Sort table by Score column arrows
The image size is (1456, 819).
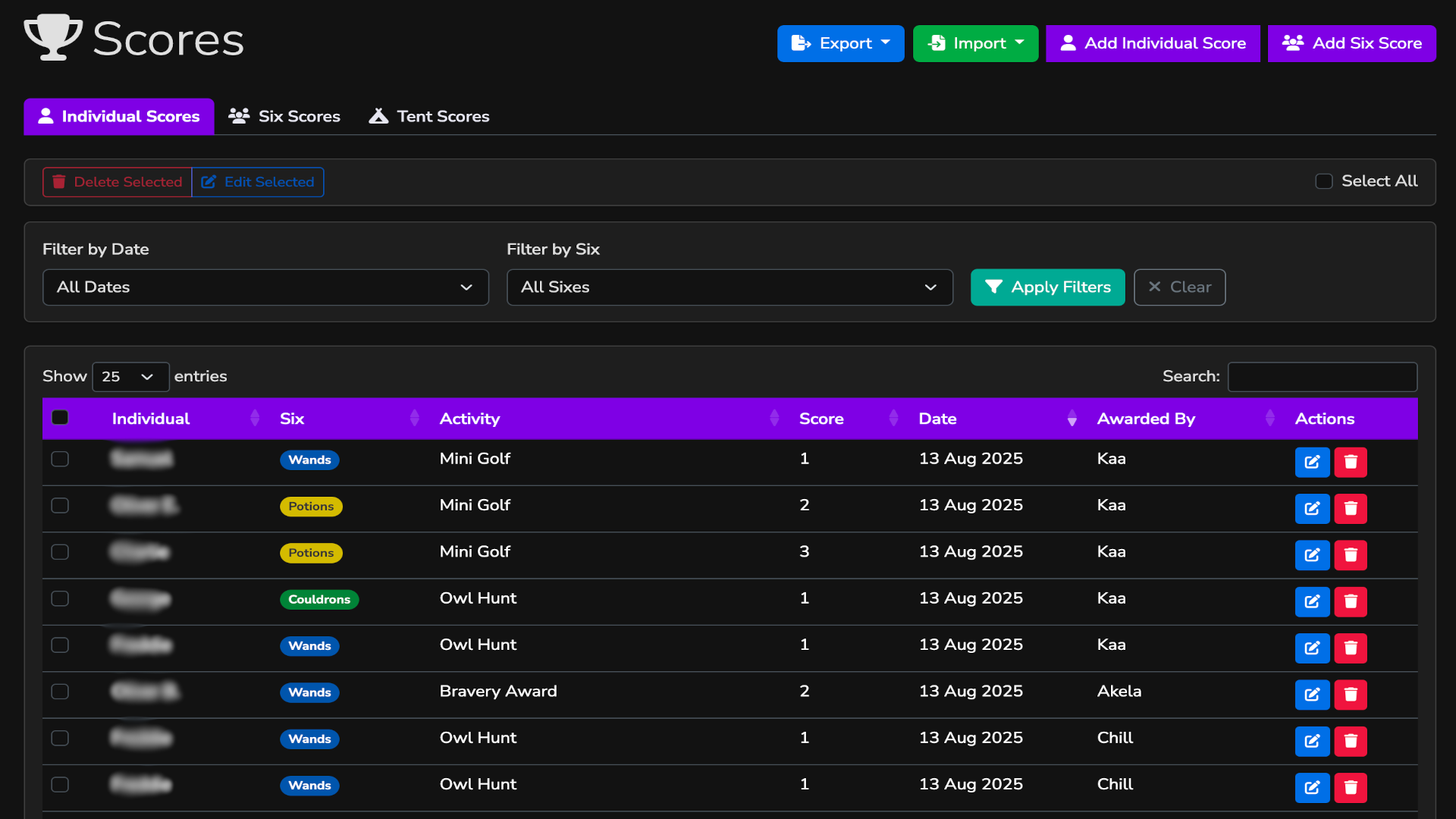tap(893, 419)
